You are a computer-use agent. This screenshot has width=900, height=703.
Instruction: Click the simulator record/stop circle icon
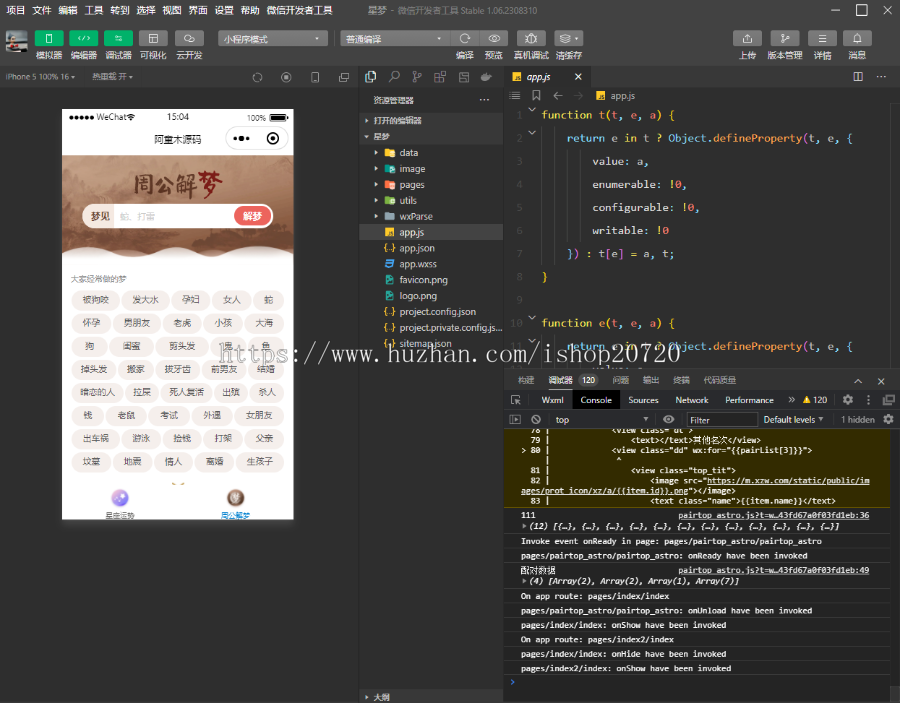[286, 77]
